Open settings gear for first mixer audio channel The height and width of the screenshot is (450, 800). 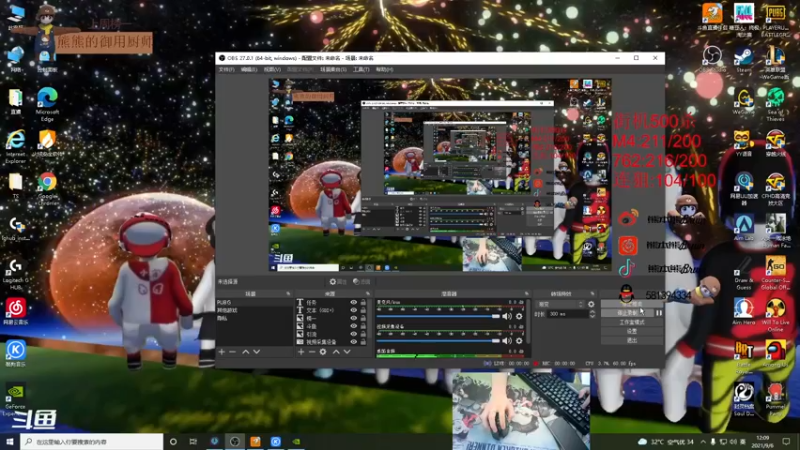coord(519,316)
